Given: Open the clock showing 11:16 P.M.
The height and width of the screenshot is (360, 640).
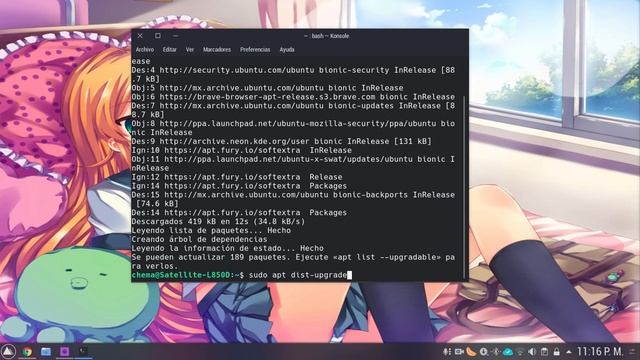Looking at the screenshot, I should click(x=600, y=351).
